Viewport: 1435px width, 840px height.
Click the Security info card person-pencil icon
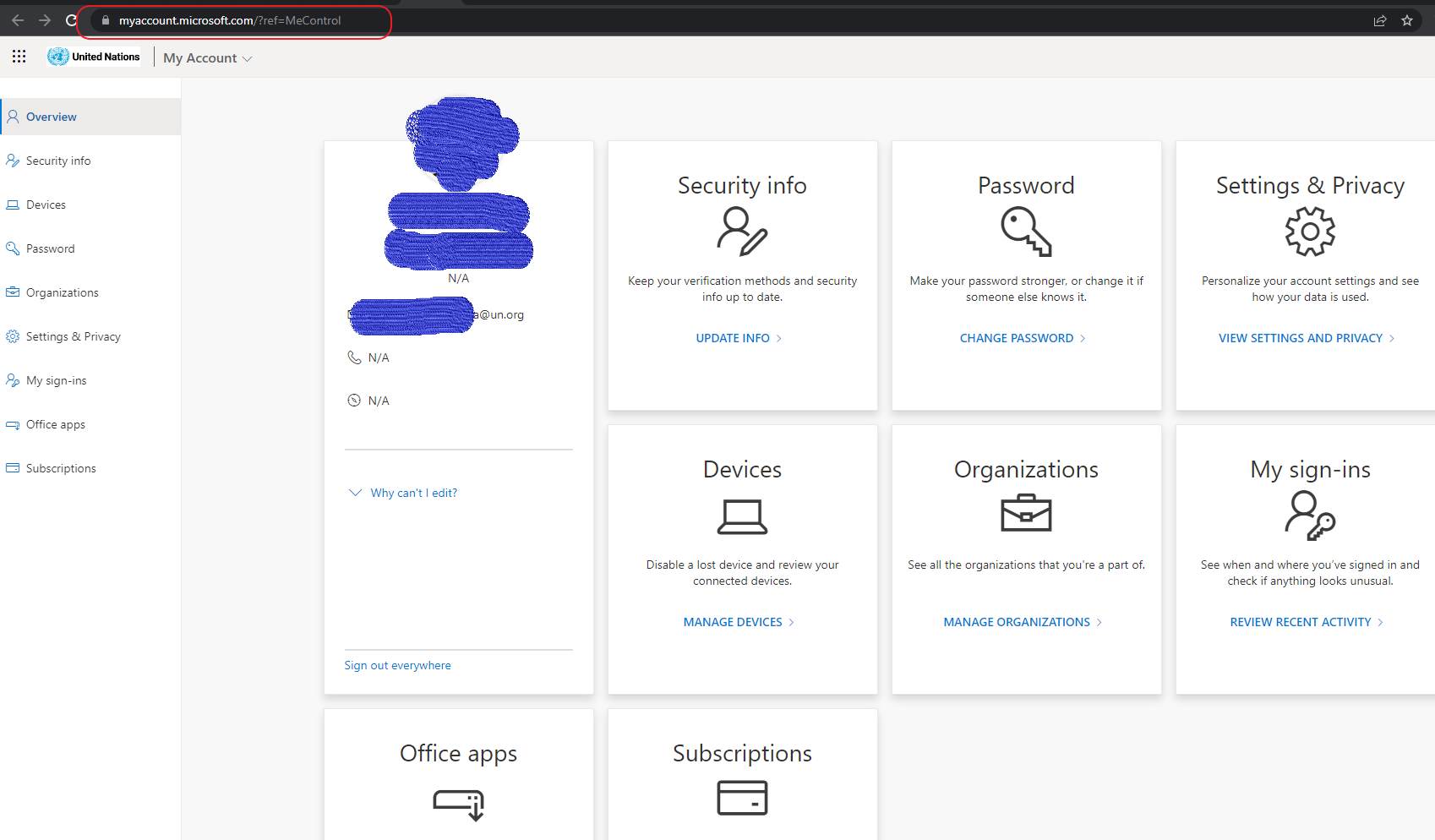(x=742, y=232)
